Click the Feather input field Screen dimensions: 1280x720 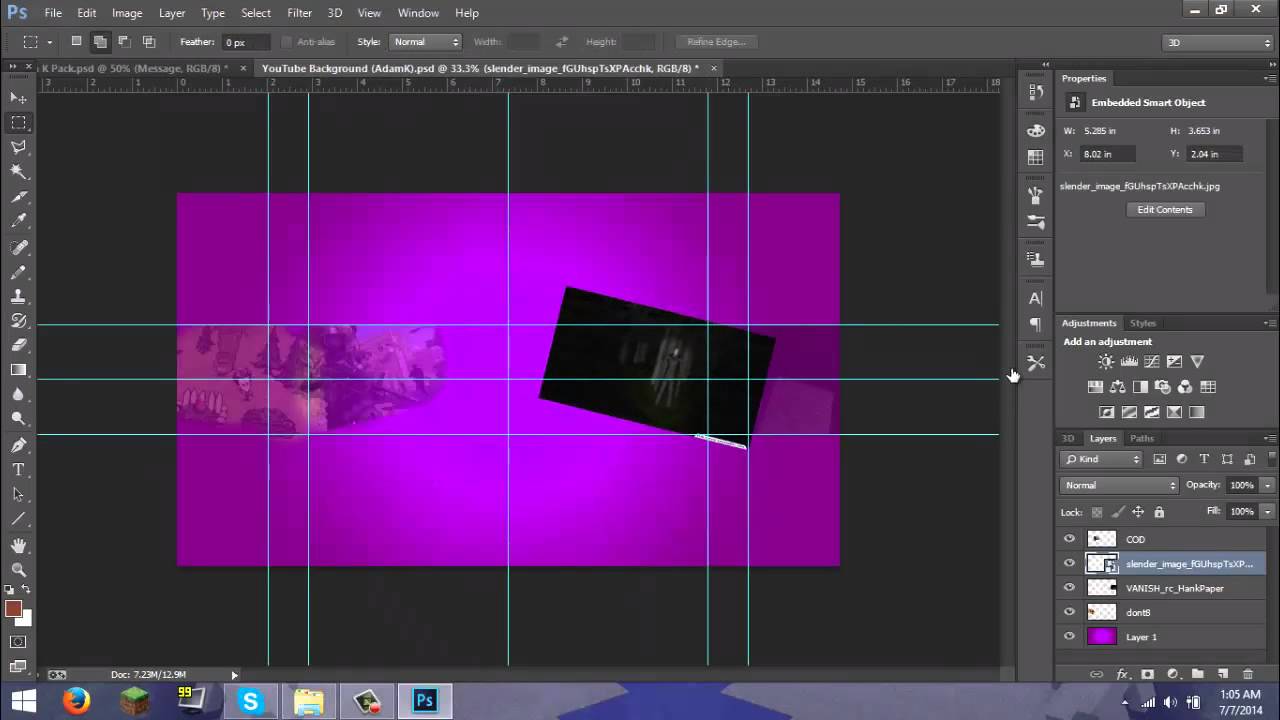coord(246,42)
